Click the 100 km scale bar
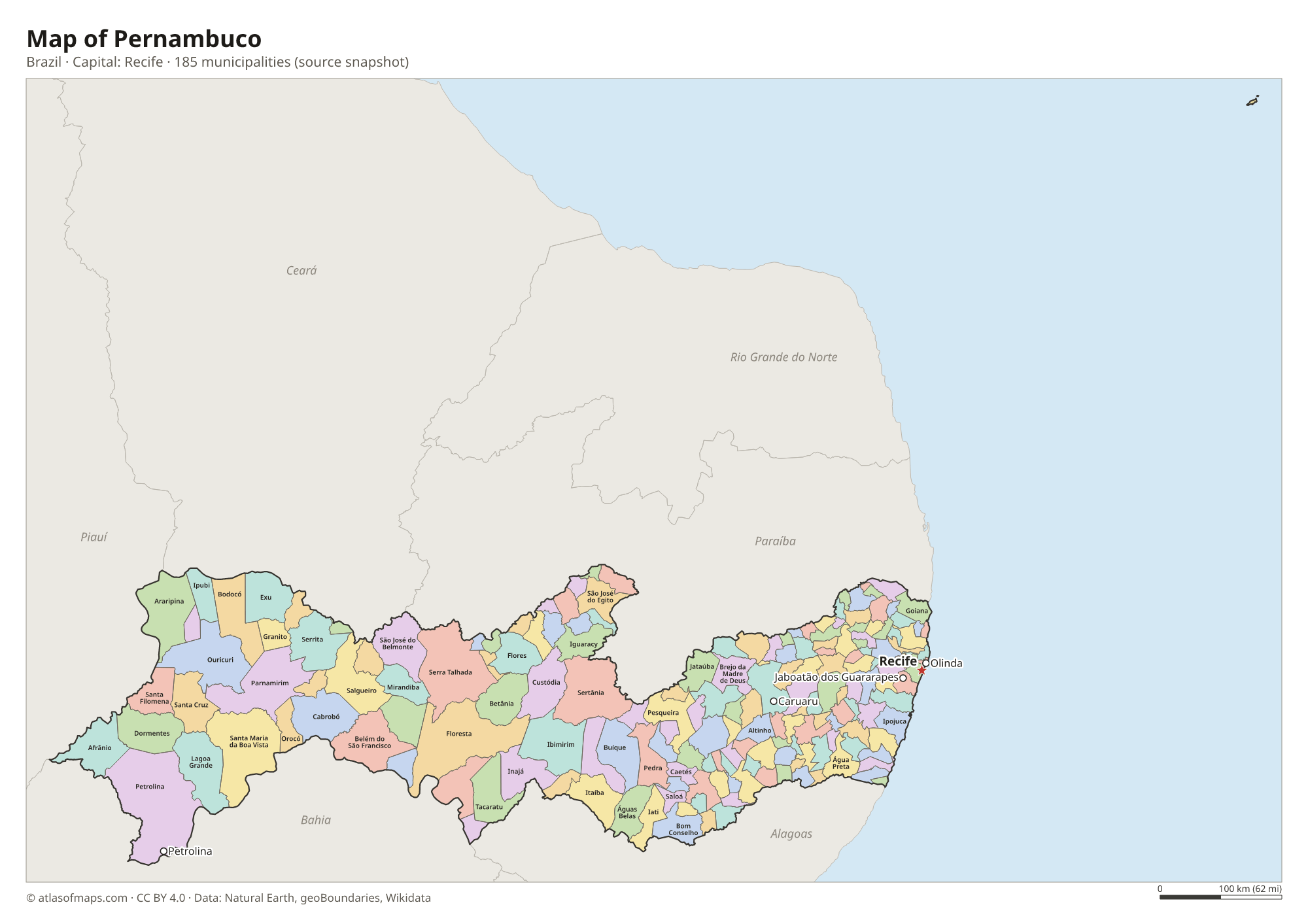The height and width of the screenshot is (924, 1308). coord(1220,897)
